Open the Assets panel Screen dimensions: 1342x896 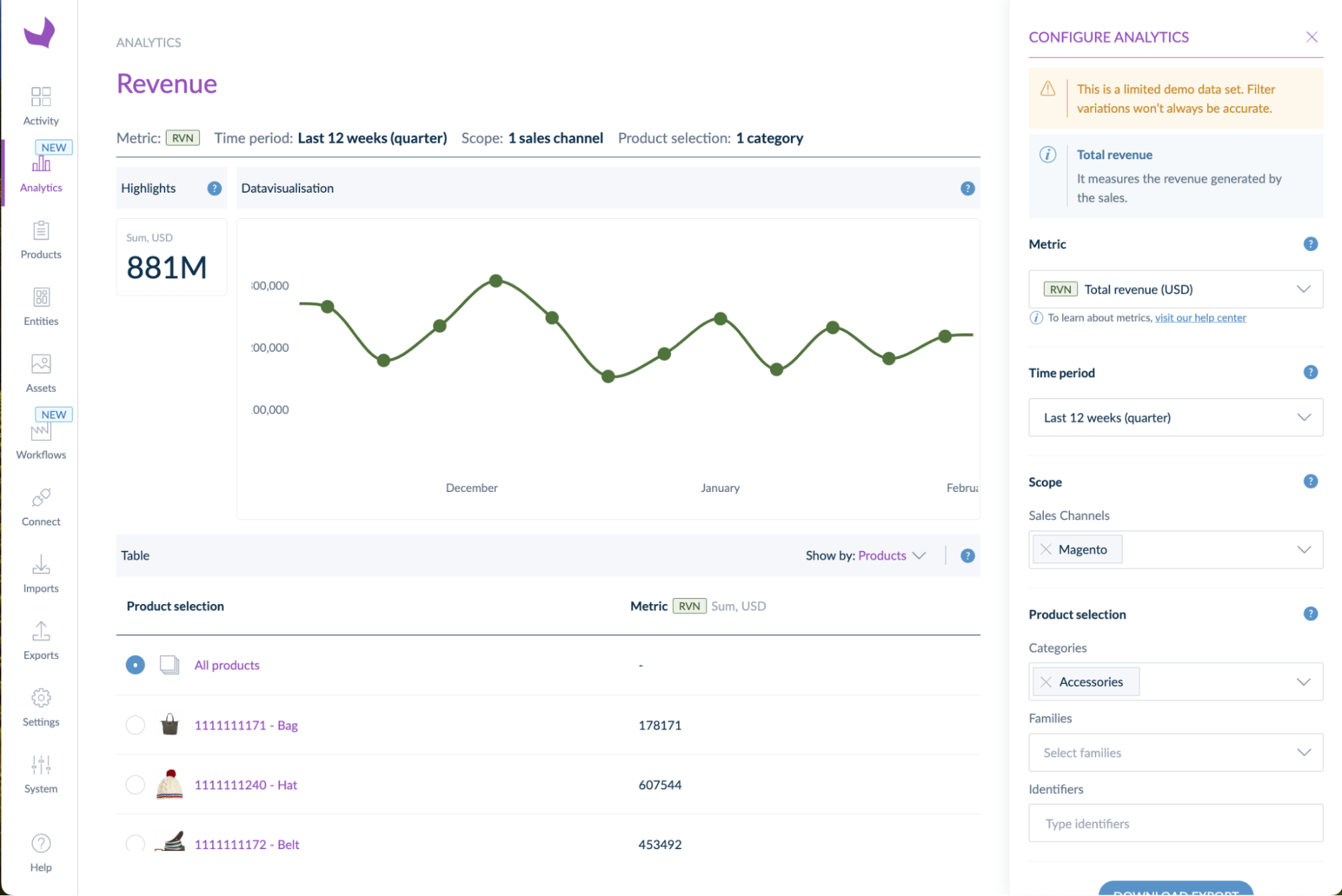tap(40, 371)
